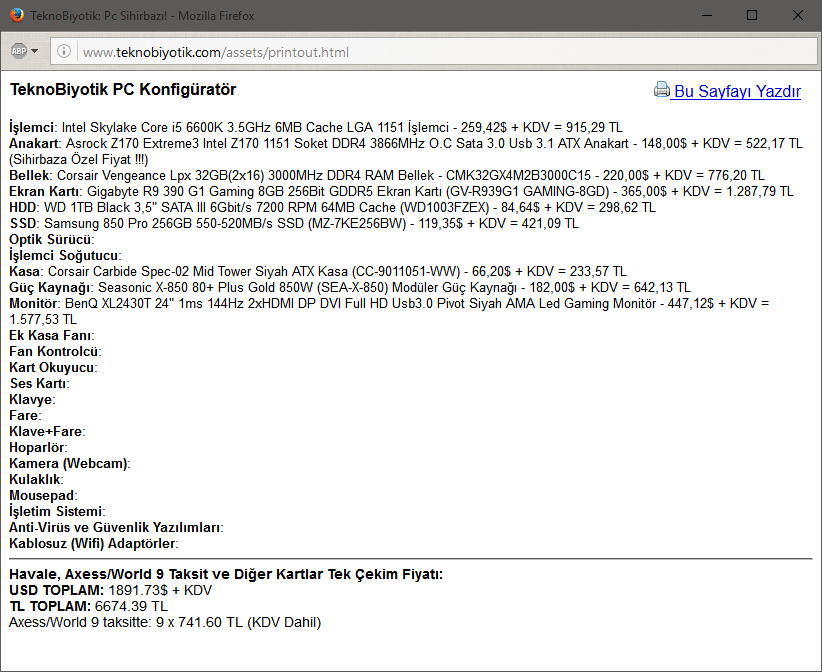Click the USD TOPLAM 1891.73$ line
Screen dimensions: 822x672
[x=111, y=590]
